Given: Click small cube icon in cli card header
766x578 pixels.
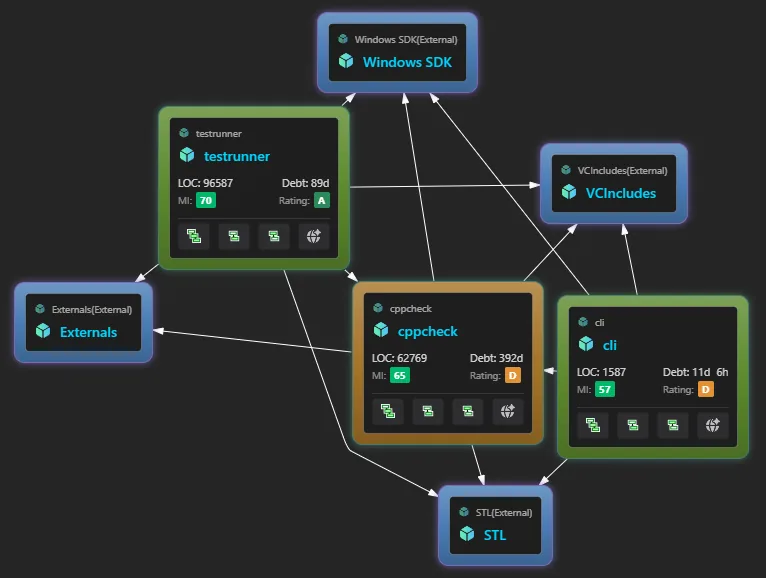Looking at the screenshot, I should coord(583,321).
